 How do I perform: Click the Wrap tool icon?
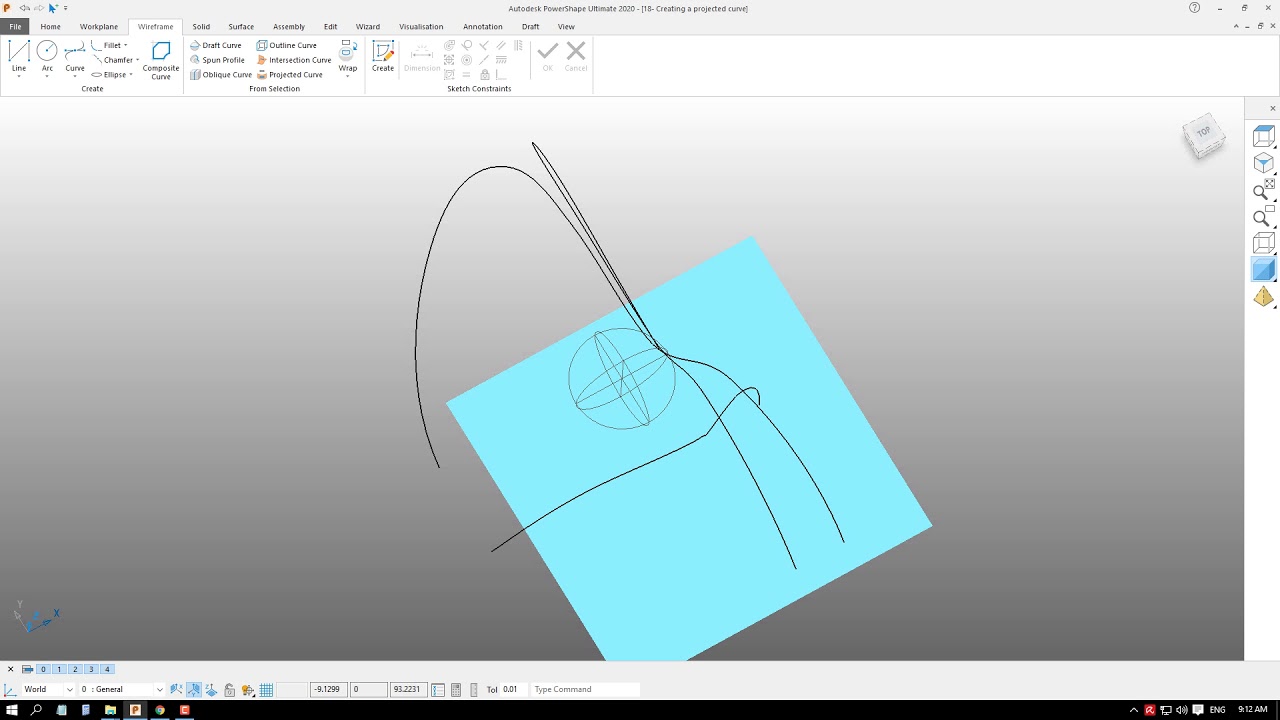click(x=348, y=51)
